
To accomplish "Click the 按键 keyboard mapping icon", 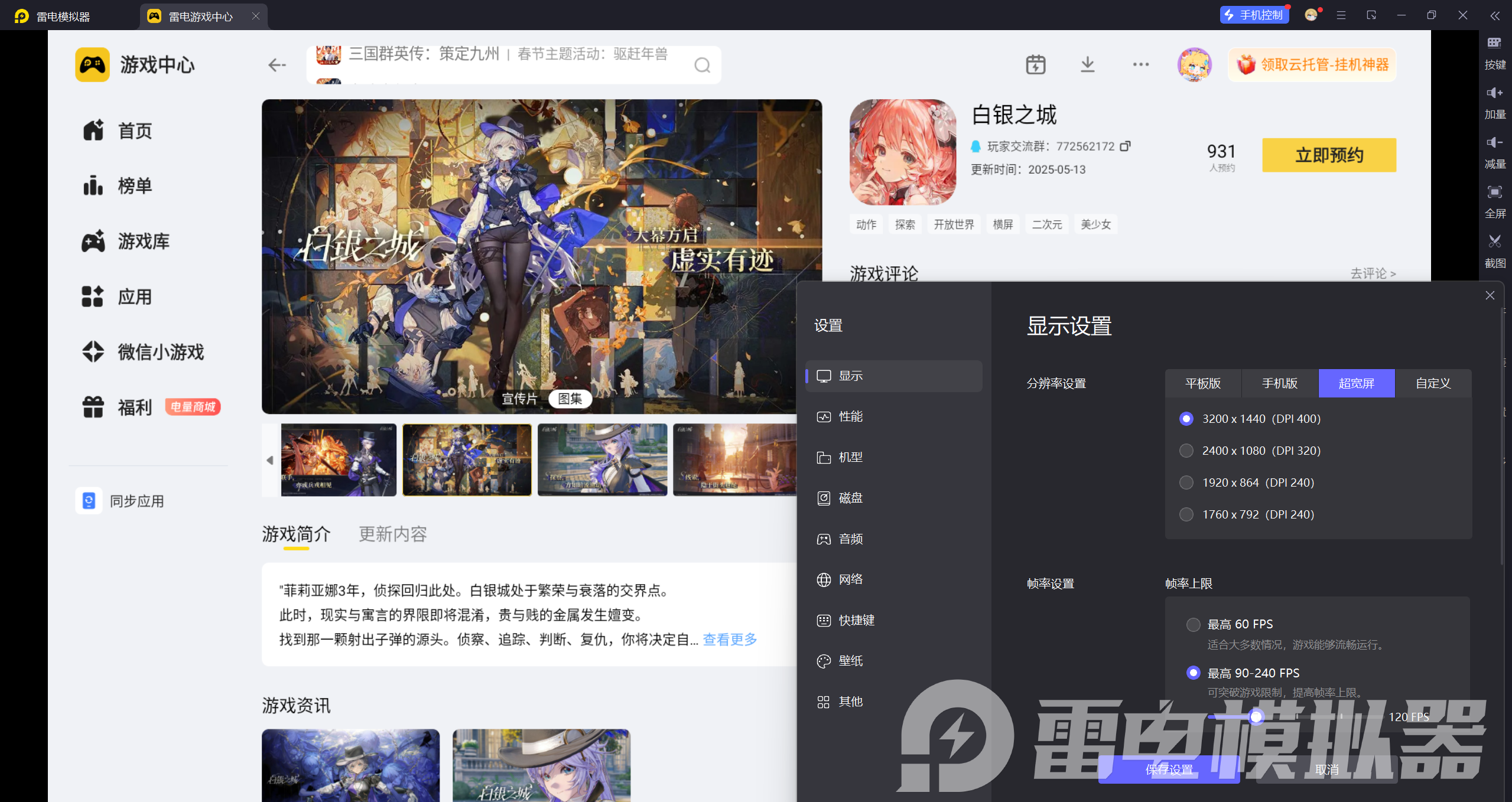I will (1494, 43).
